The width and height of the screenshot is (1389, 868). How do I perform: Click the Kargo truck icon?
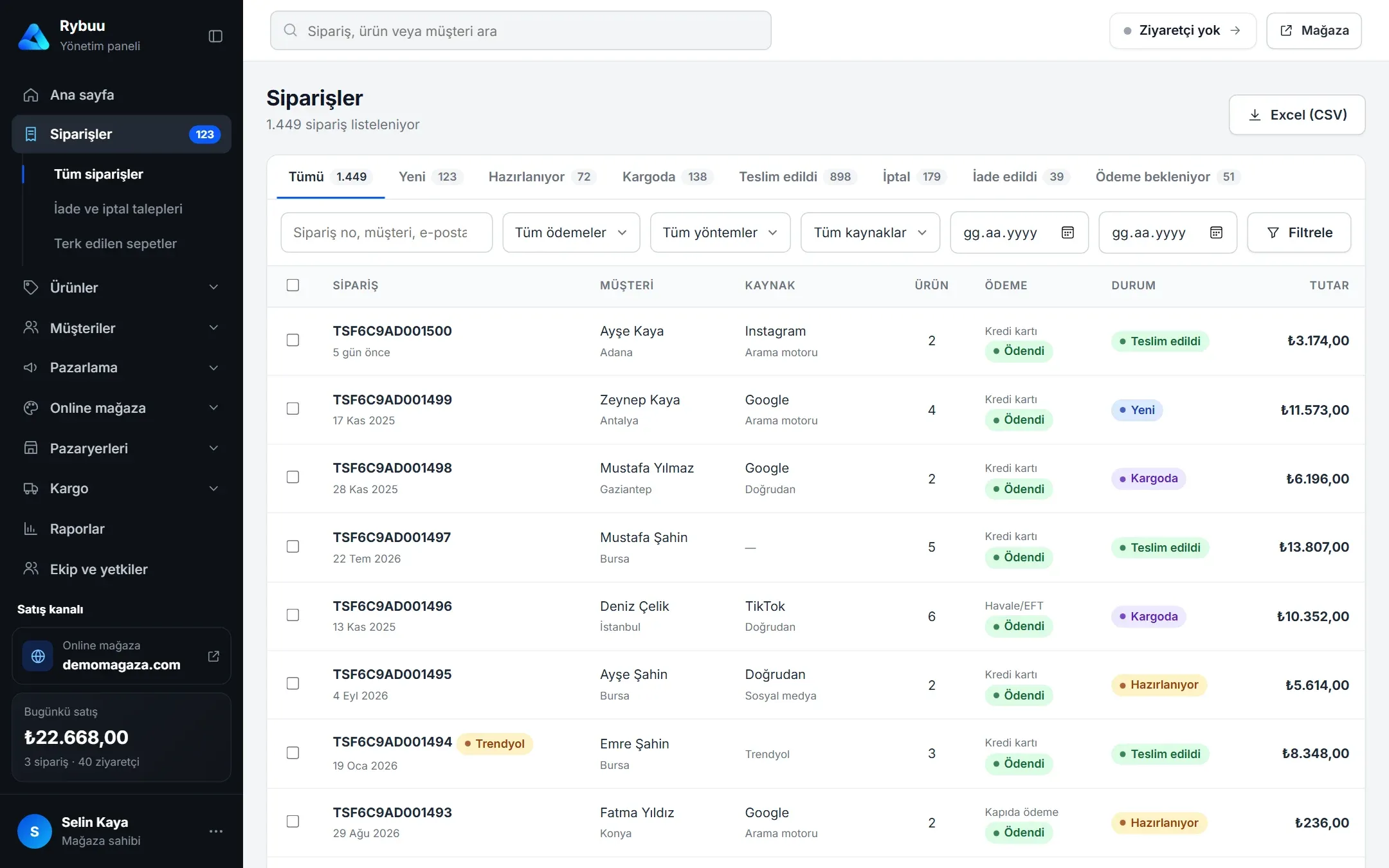[x=31, y=489]
